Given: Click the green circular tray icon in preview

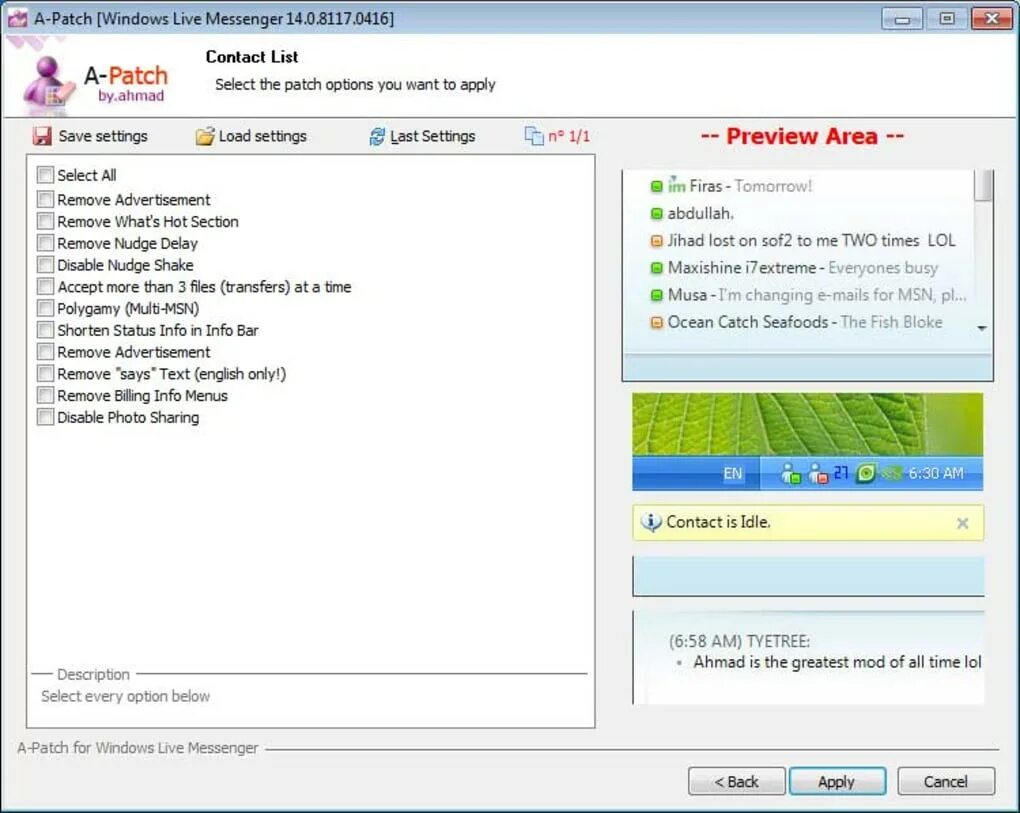Looking at the screenshot, I should [865, 473].
